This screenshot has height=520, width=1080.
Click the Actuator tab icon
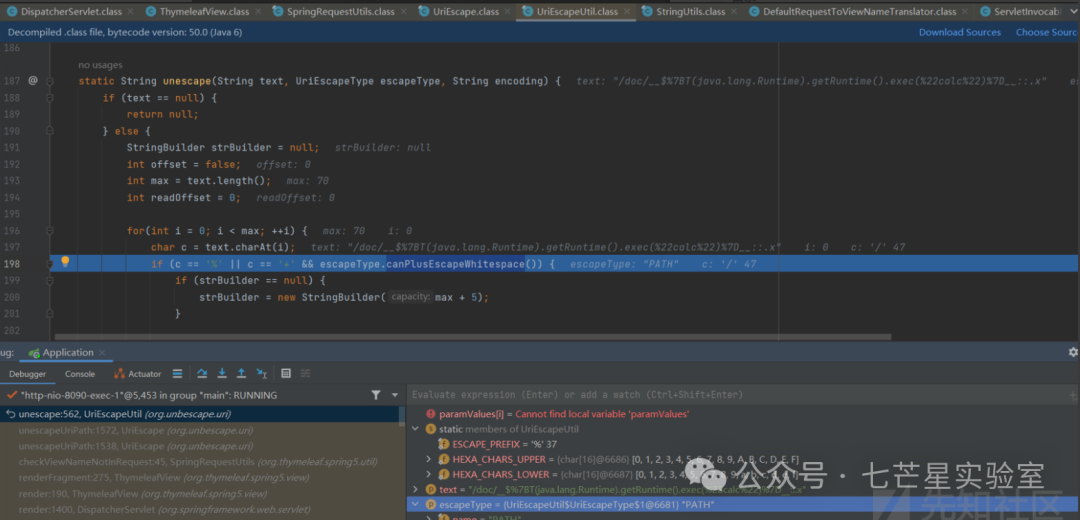tap(119, 374)
